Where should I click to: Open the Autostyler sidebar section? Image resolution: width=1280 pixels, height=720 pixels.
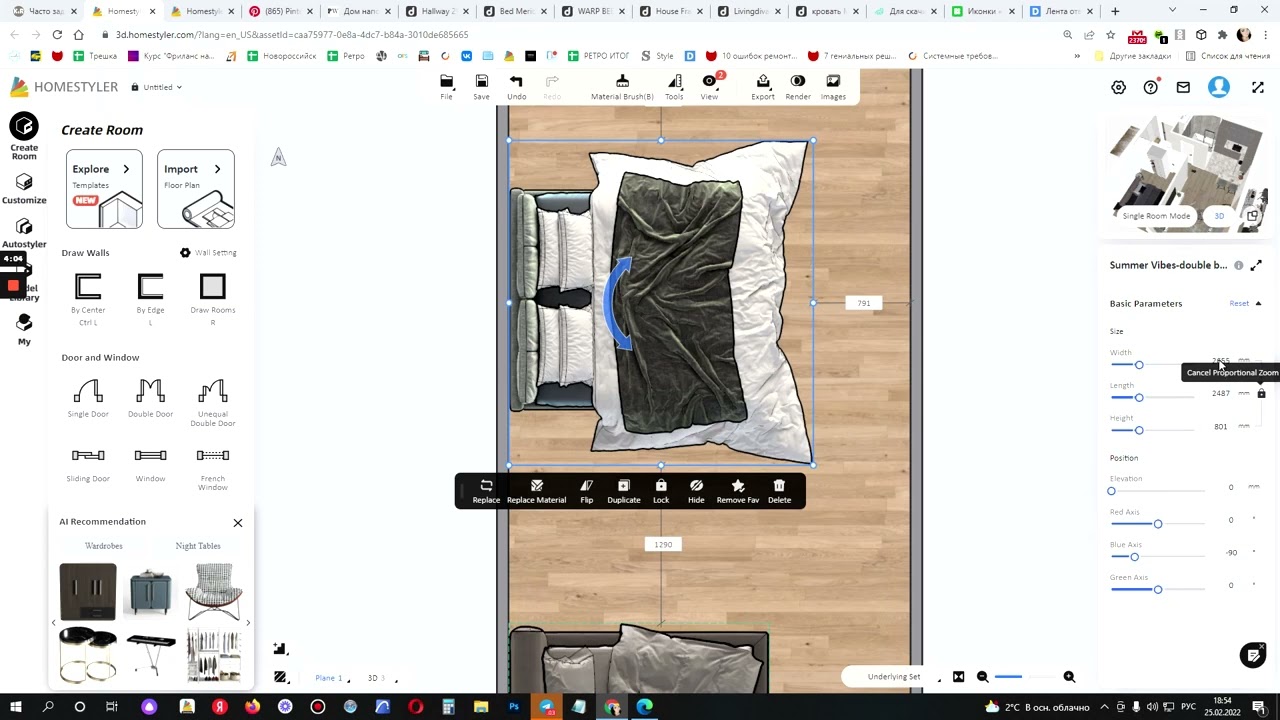[24, 232]
